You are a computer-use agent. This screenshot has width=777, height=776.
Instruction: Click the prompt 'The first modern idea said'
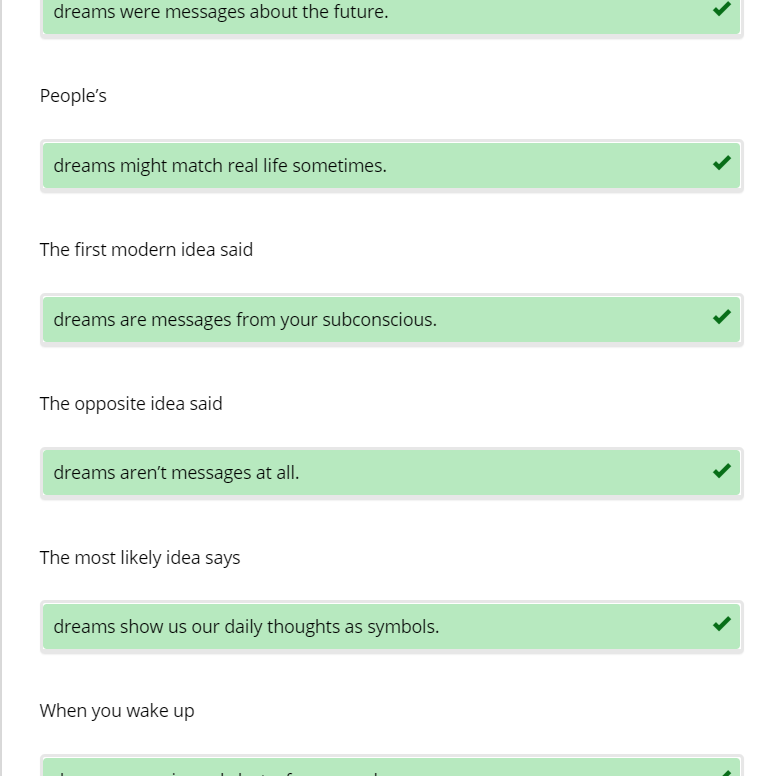(x=146, y=250)
